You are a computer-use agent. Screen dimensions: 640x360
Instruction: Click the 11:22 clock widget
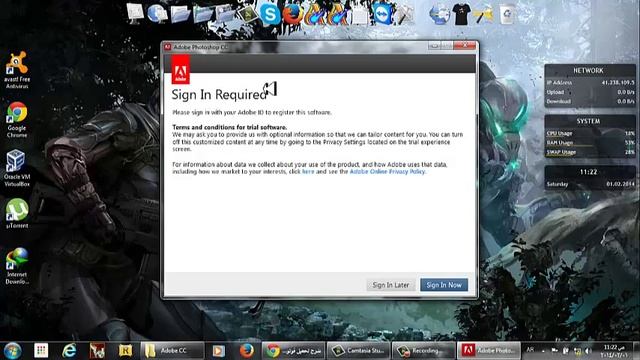pyautogui.click(x=588, y=172)
